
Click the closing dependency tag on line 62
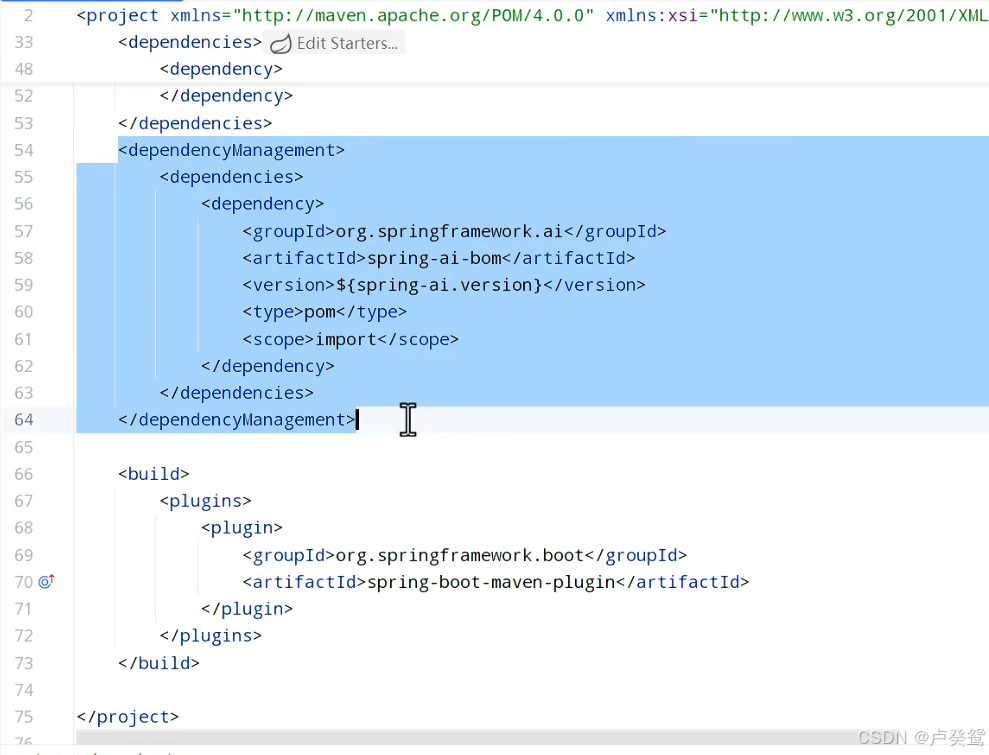tap(267, 366)
